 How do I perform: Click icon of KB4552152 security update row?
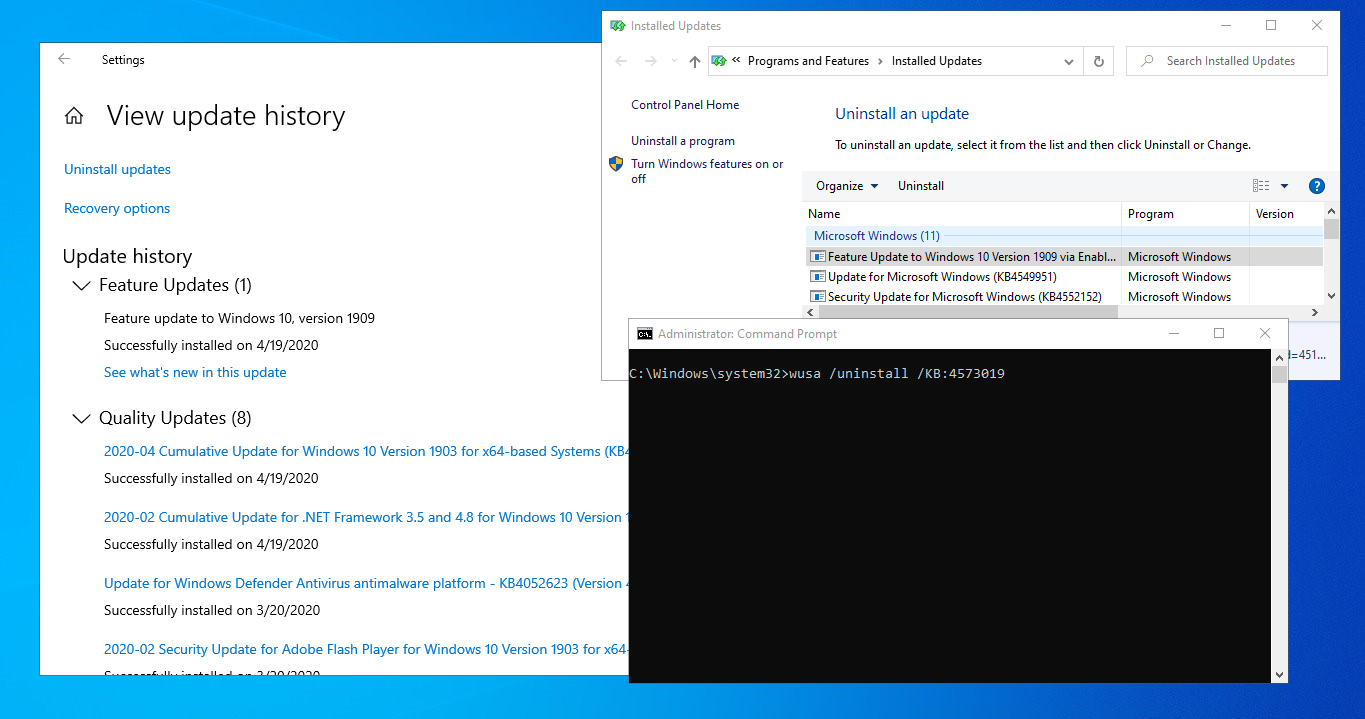pos(817,297)
